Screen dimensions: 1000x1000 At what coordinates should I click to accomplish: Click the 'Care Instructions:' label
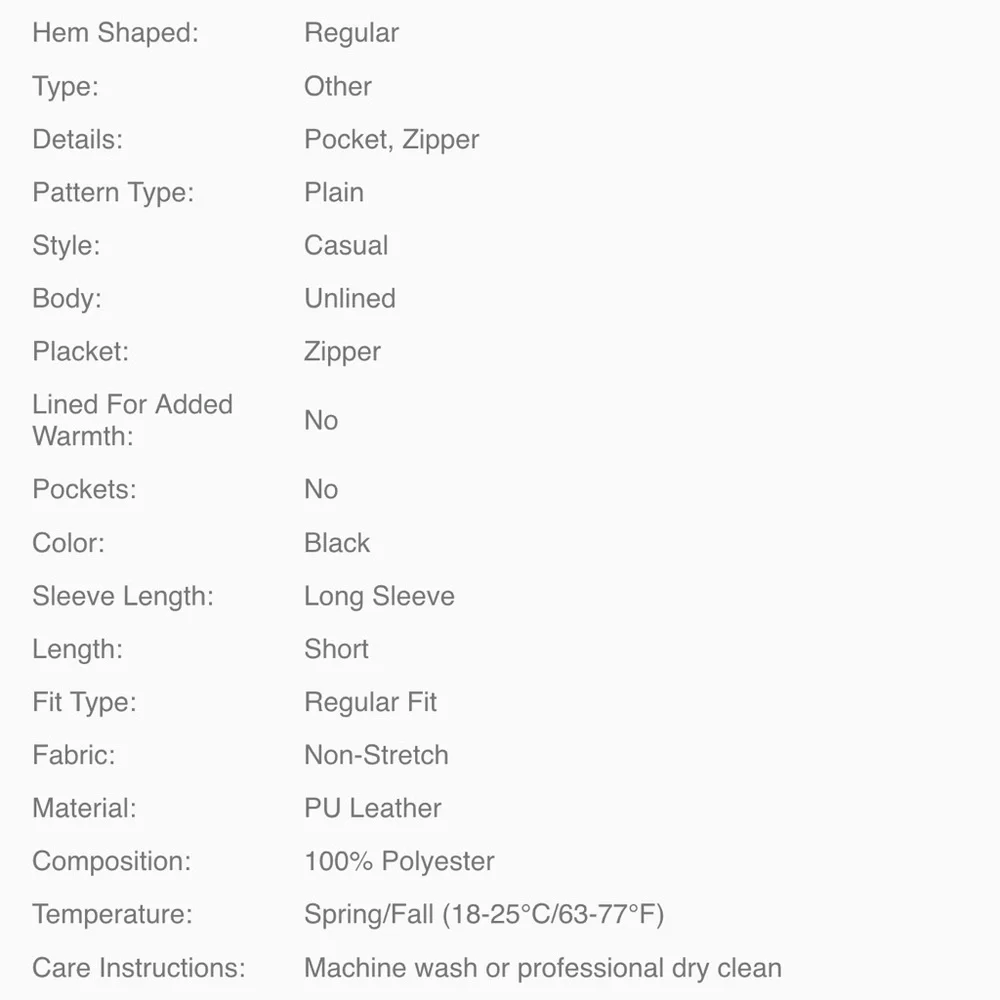tap(138, 968)
